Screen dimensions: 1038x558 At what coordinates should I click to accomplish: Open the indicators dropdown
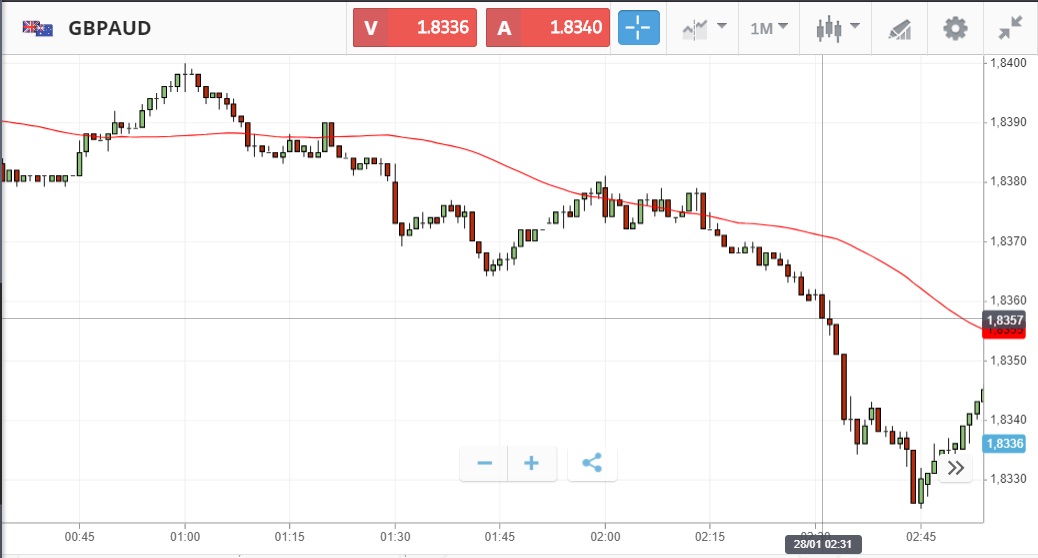(704, 28)
